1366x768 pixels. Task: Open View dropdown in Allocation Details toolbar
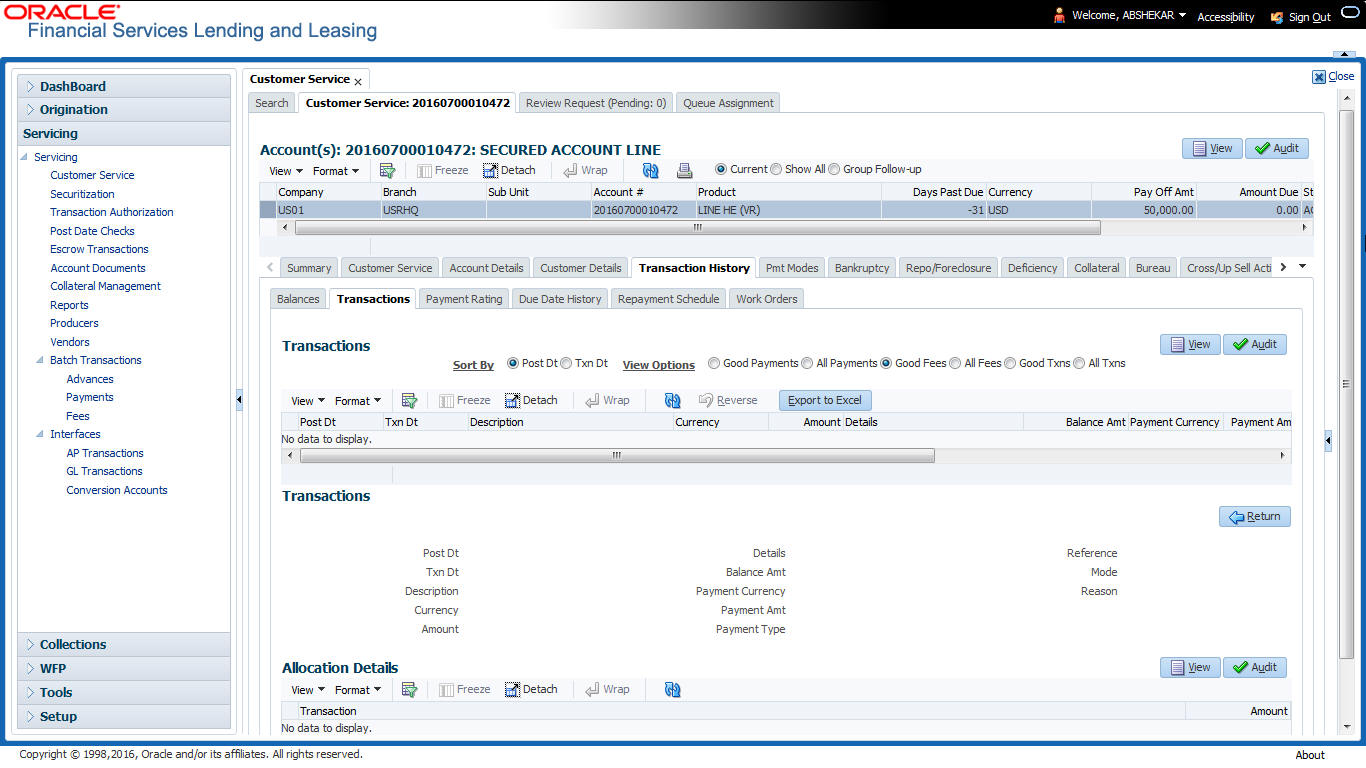tap(308, 690)
